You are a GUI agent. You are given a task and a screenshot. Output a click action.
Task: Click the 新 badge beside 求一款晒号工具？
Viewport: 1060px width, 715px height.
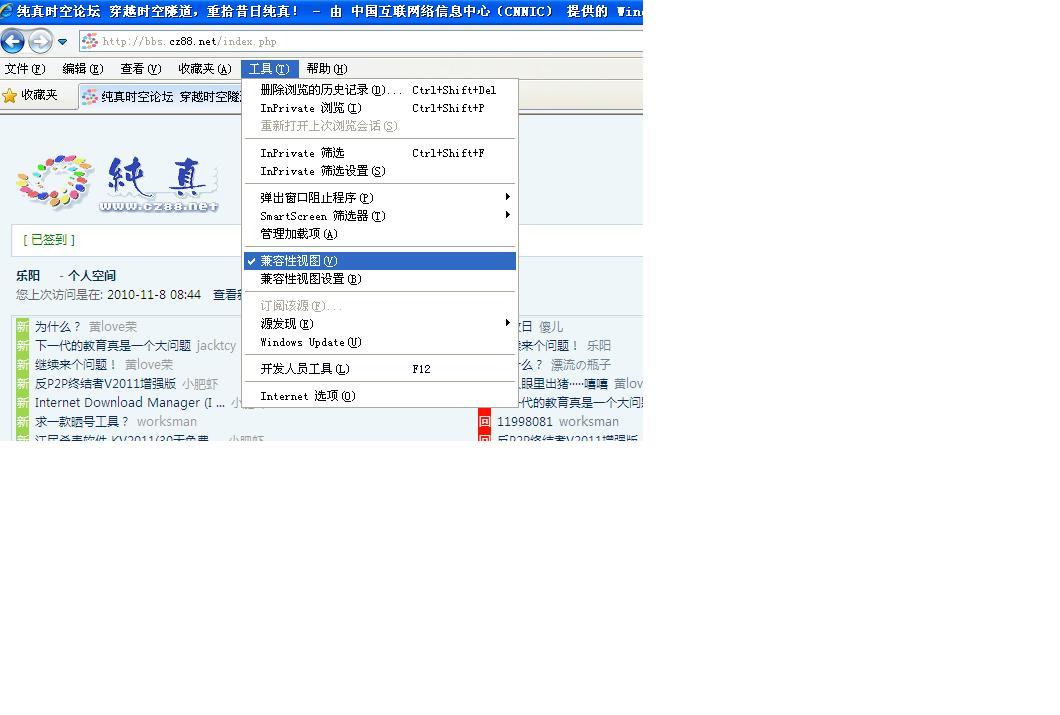[22, 421]
